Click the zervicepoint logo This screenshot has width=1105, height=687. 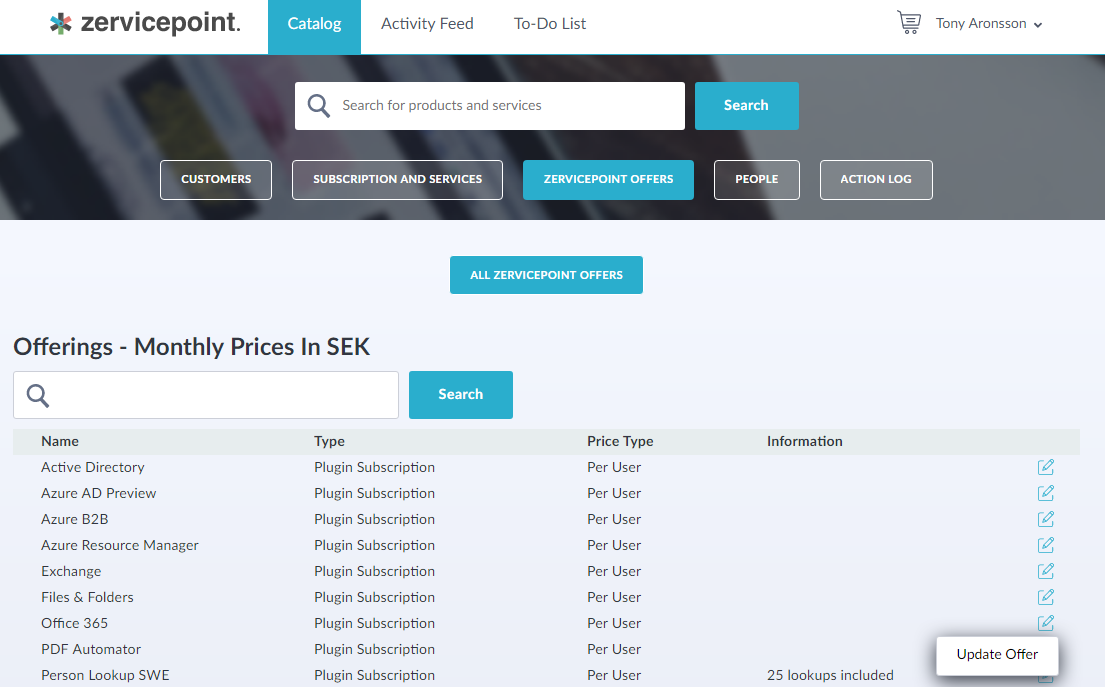pyautogui.click(x=145, y=24)
